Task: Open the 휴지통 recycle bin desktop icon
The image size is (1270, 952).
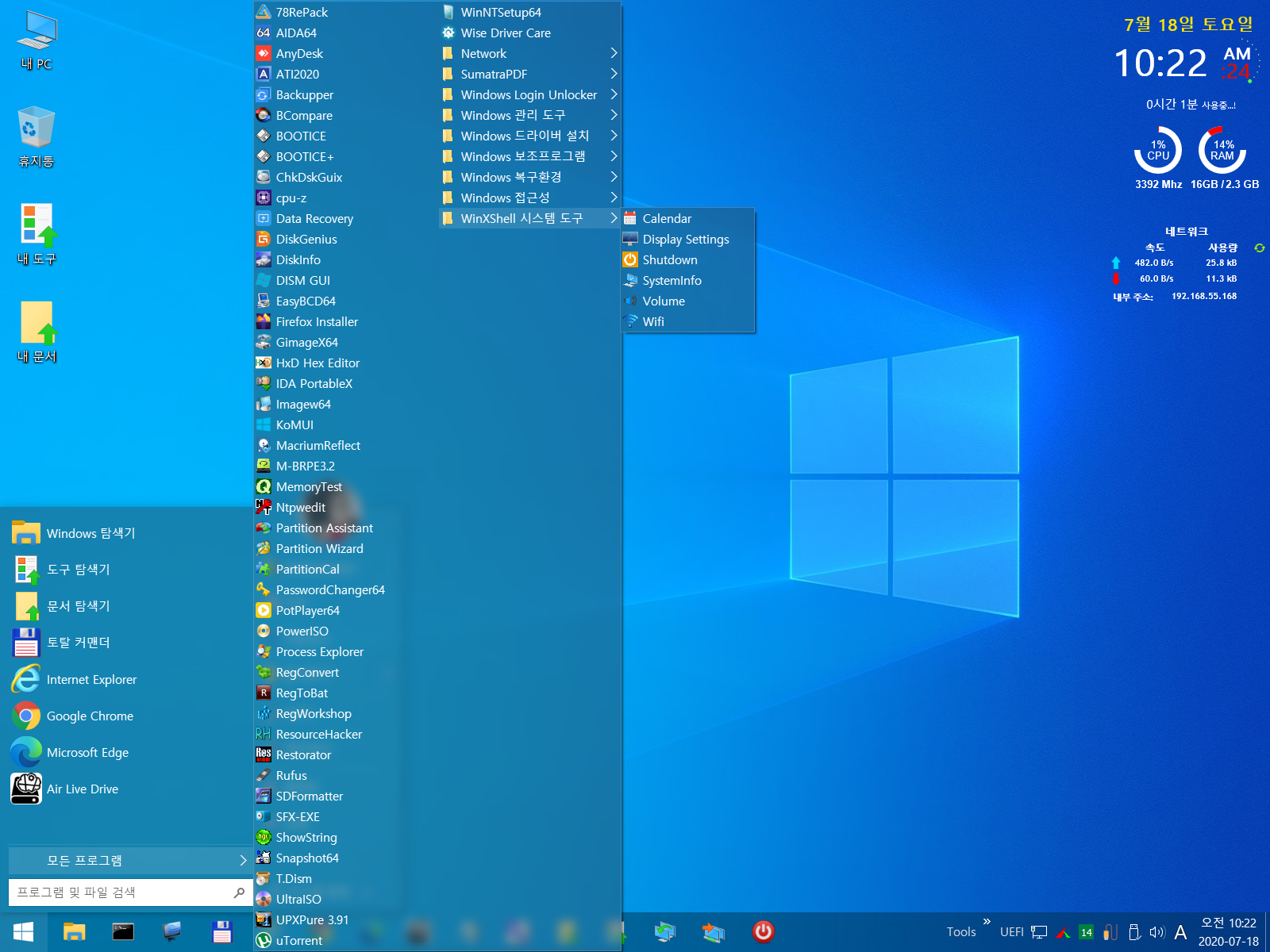Action: coord(36,137)
